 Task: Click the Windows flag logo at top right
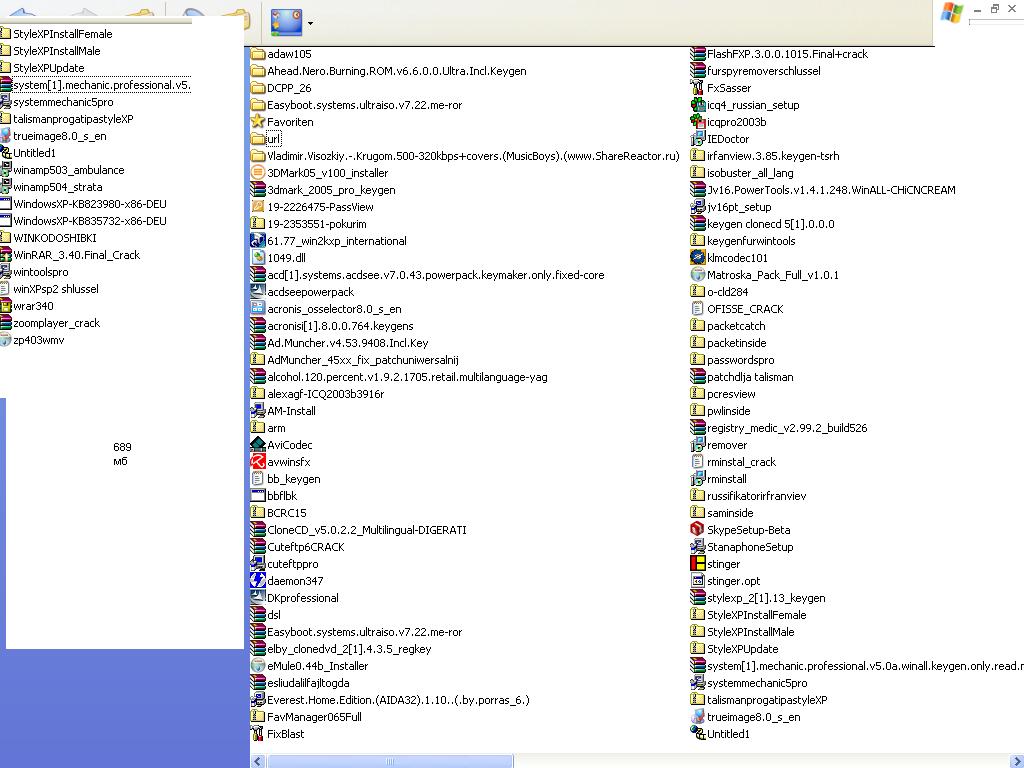pos(952,12)
